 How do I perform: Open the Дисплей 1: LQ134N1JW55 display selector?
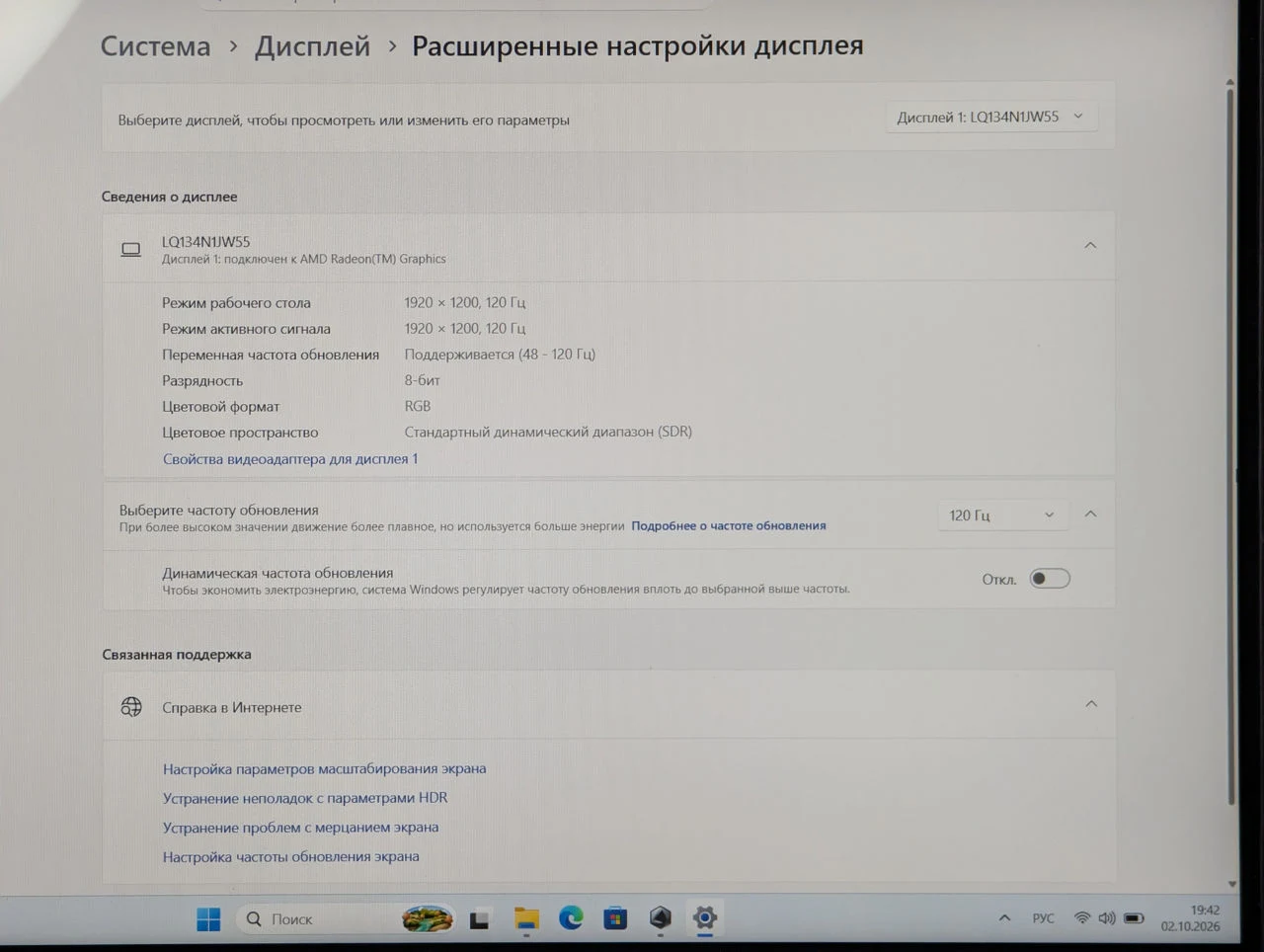pyautogui.click(x=990, y=117)
